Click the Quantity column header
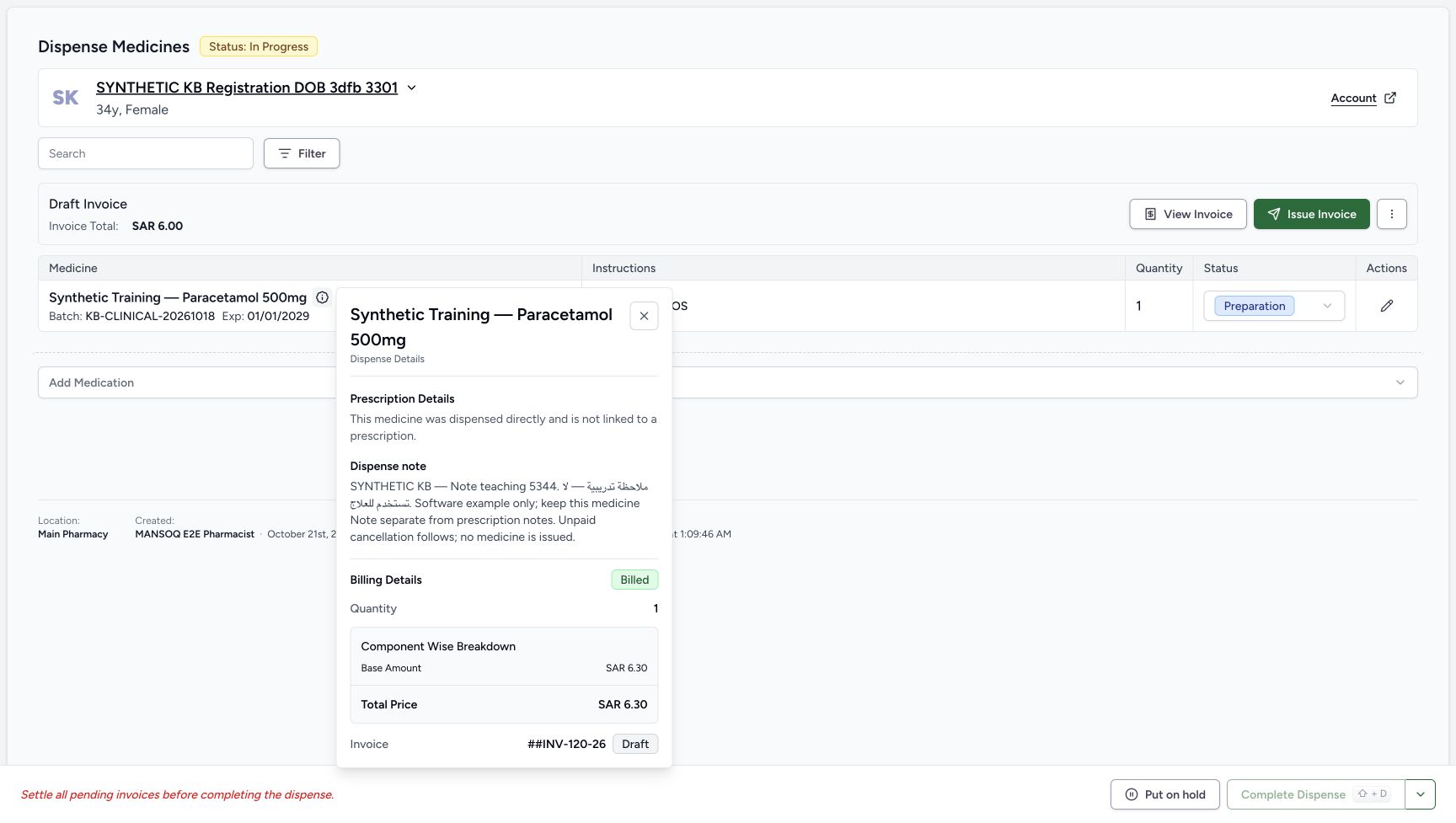1456x823 pixels. [1159, 268]
